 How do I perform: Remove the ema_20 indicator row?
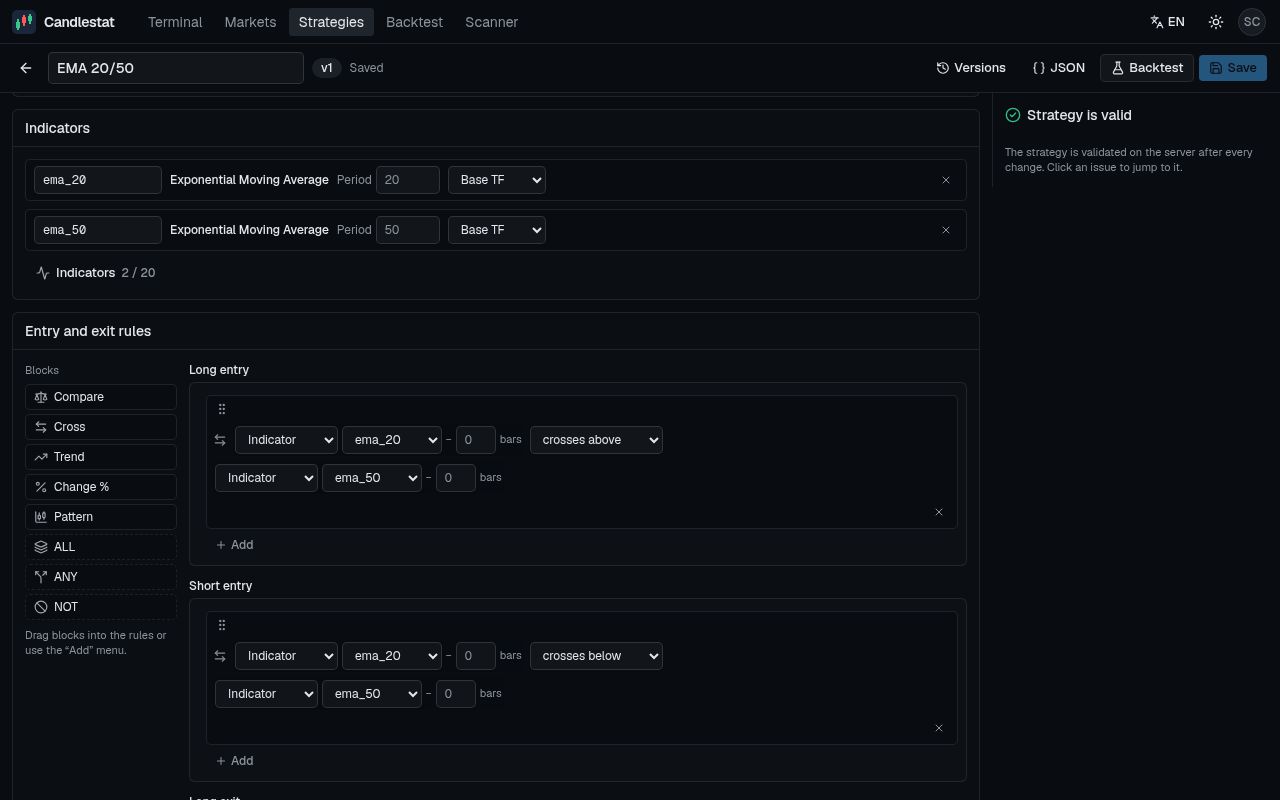point(946,180)
